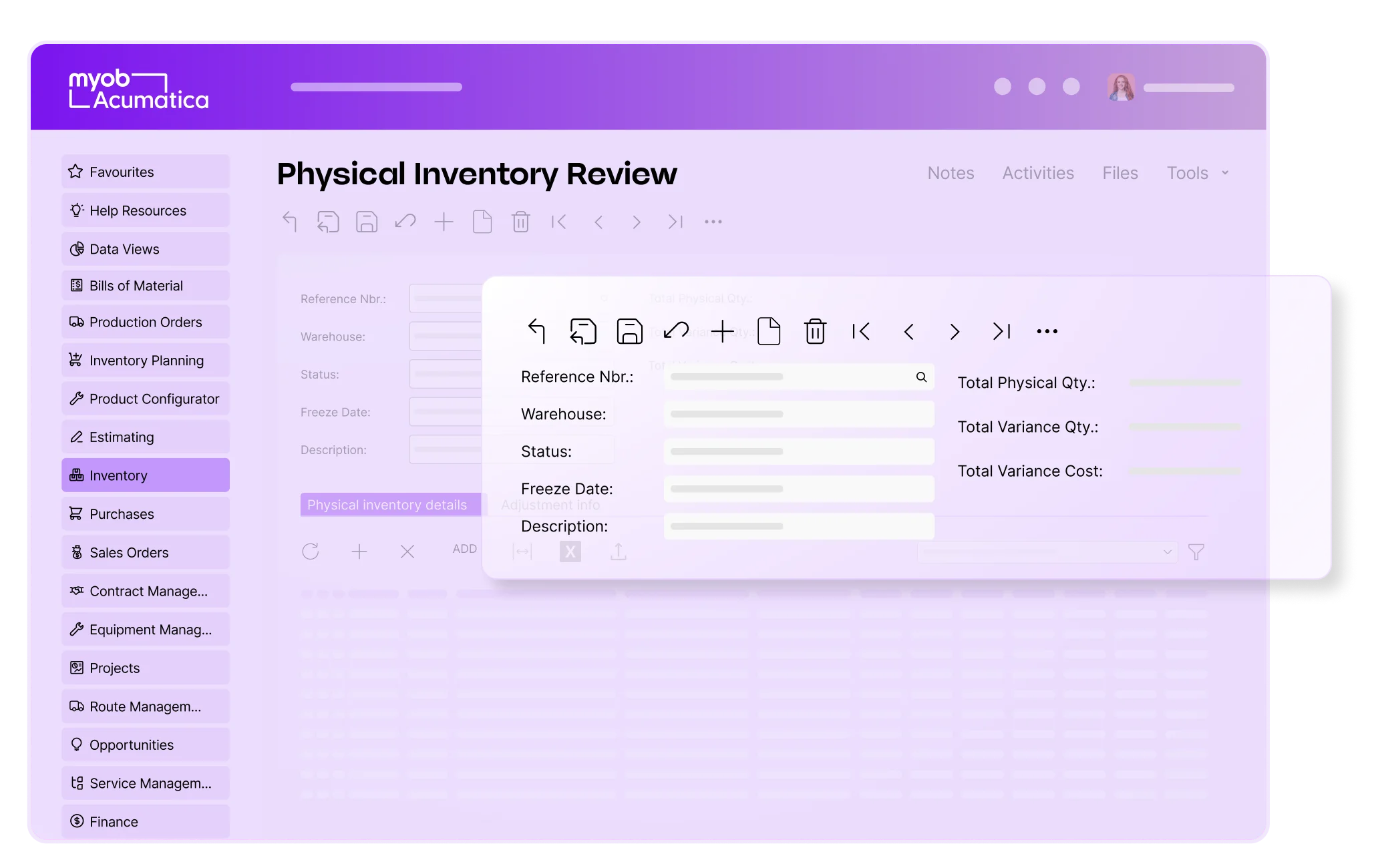Open Purchases in the sidebar

[146, 514]
